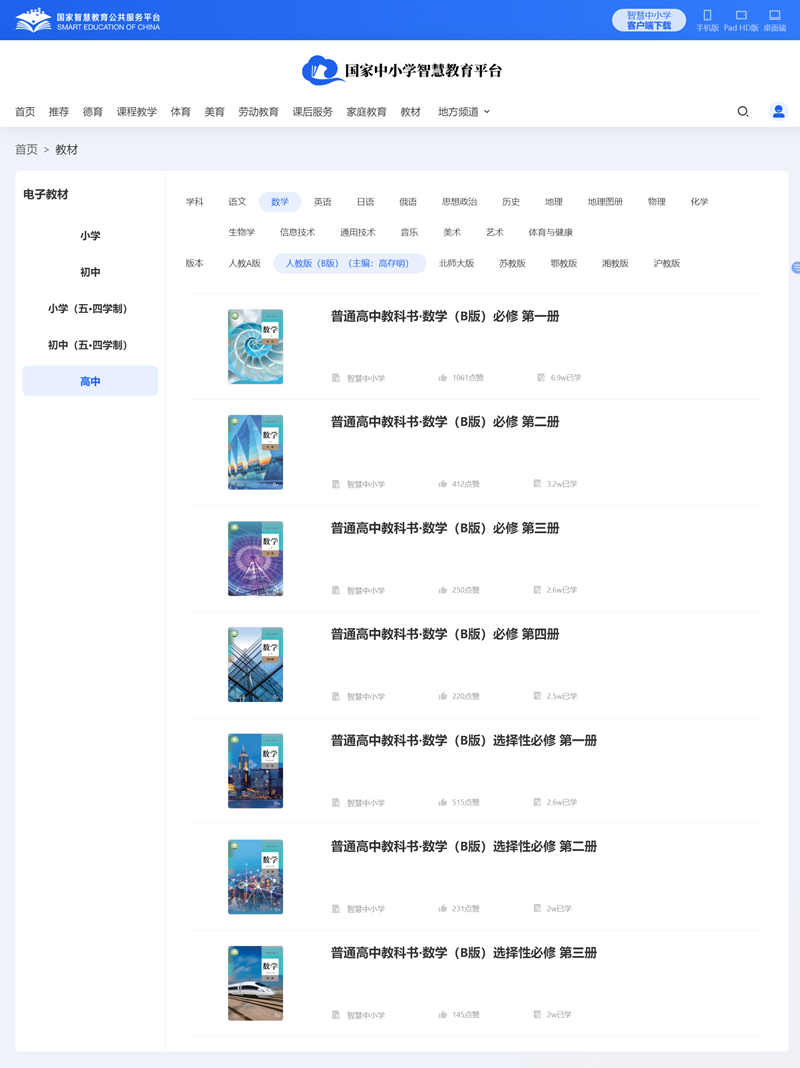Screen dimensions: 800x1068
Task: Click the 智慧中小学 publisher icon under 必修 第三册
Action: (x=335, y=589)
